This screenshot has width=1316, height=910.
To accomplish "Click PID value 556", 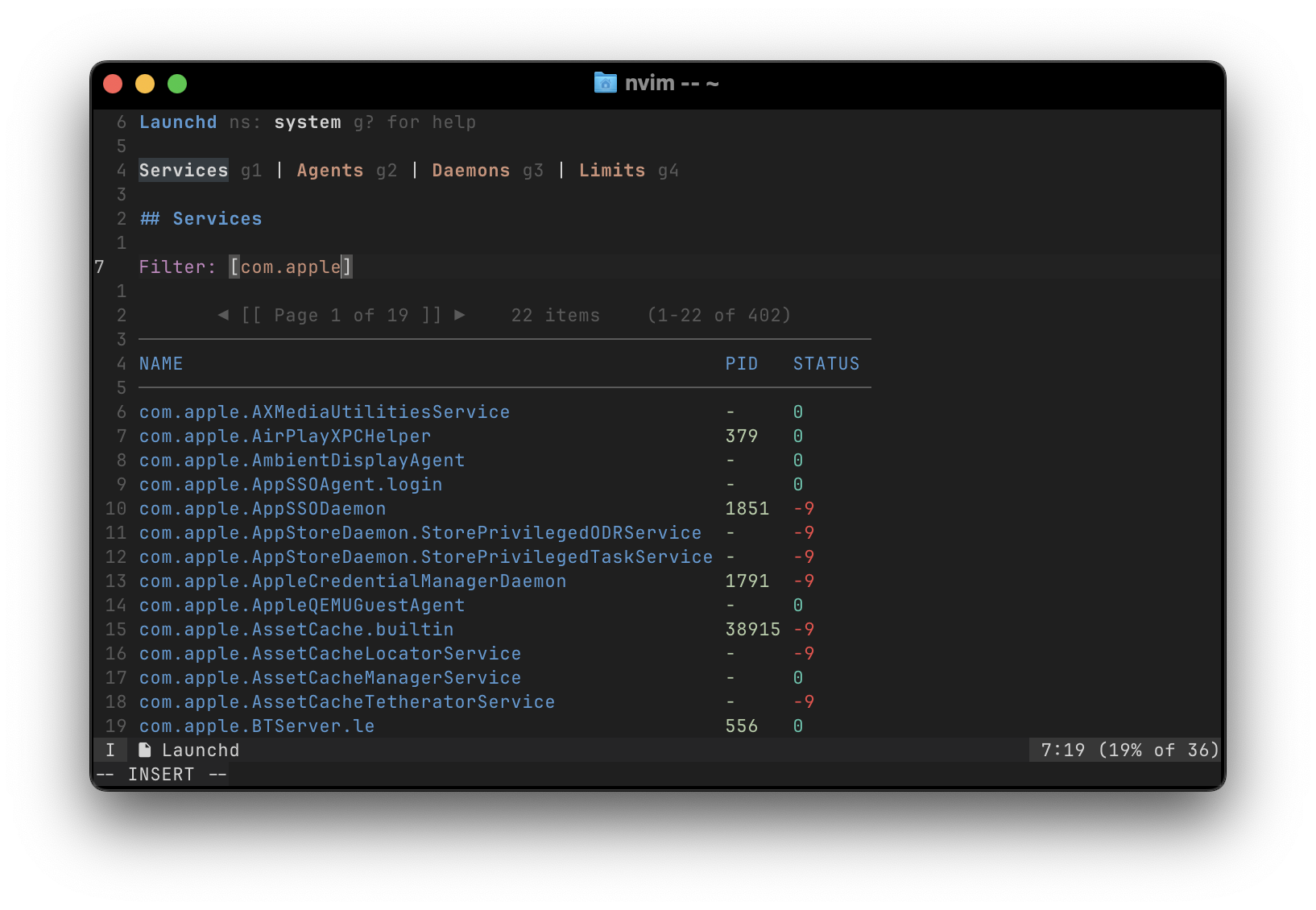I will [742, 726].
